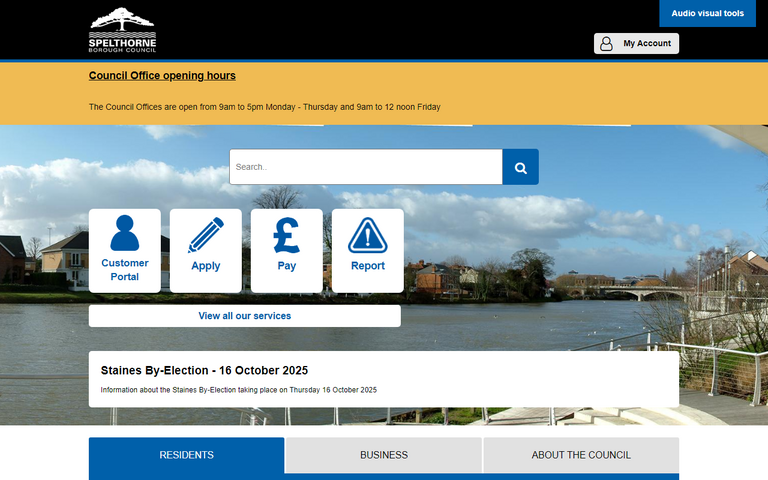This screenshot has height=480, width=768.
Task: Open the Report warning triangle icon
Action: pyautogui.click(x=367, y=235)
